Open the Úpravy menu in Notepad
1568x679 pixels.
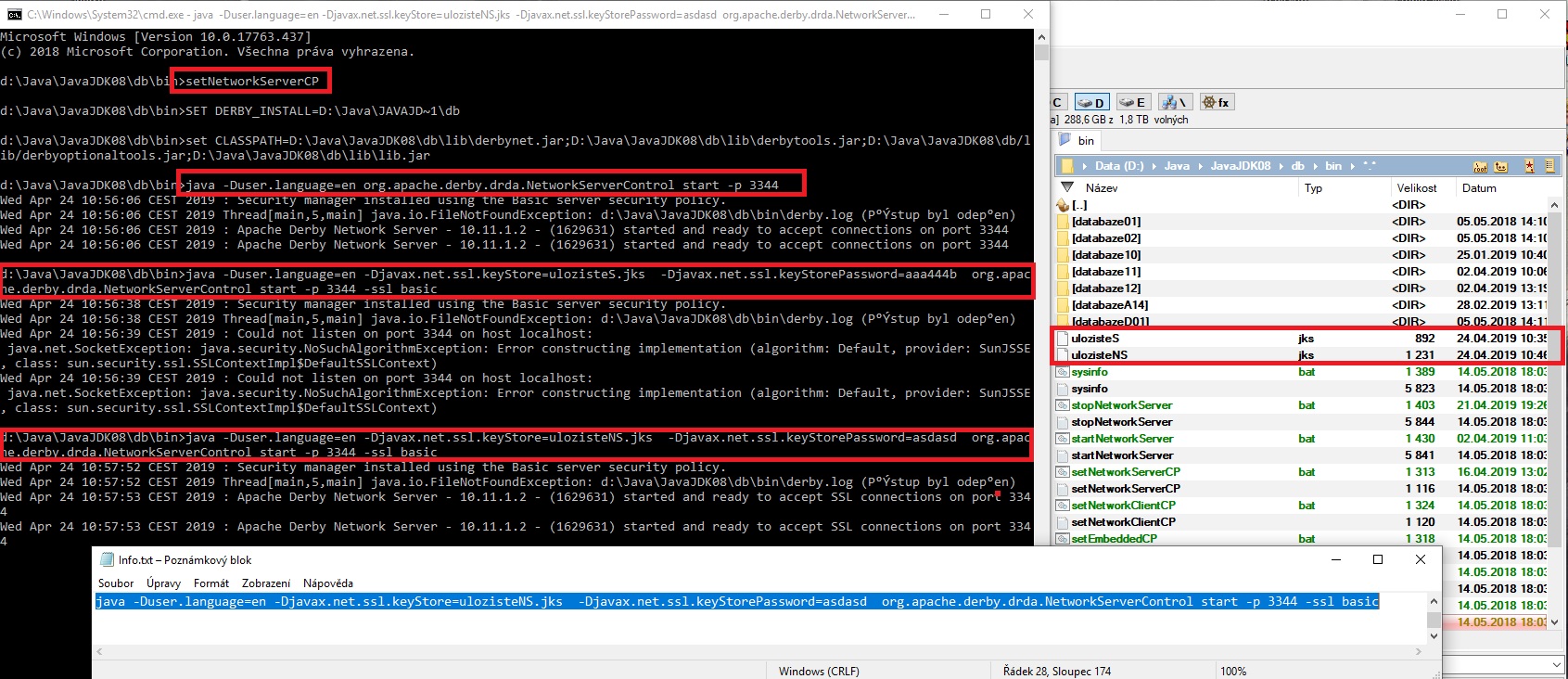coord(163,583)
